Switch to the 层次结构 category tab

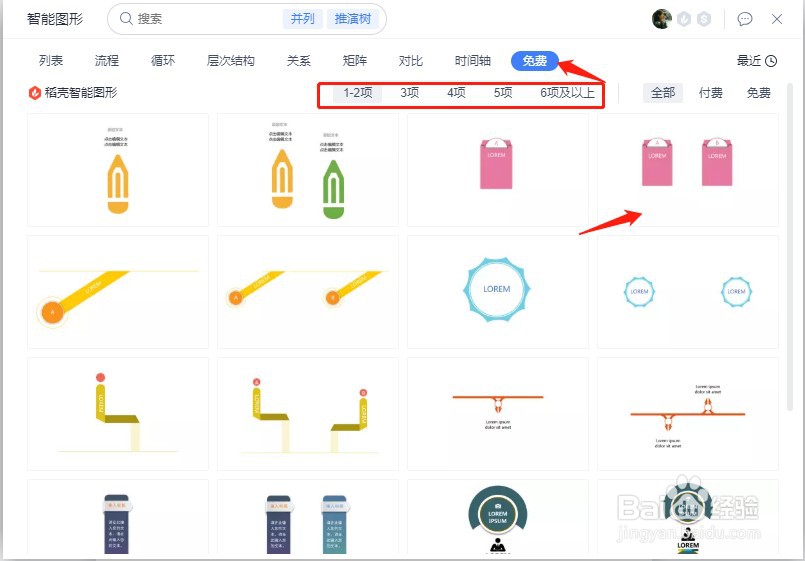coord(231,61)
